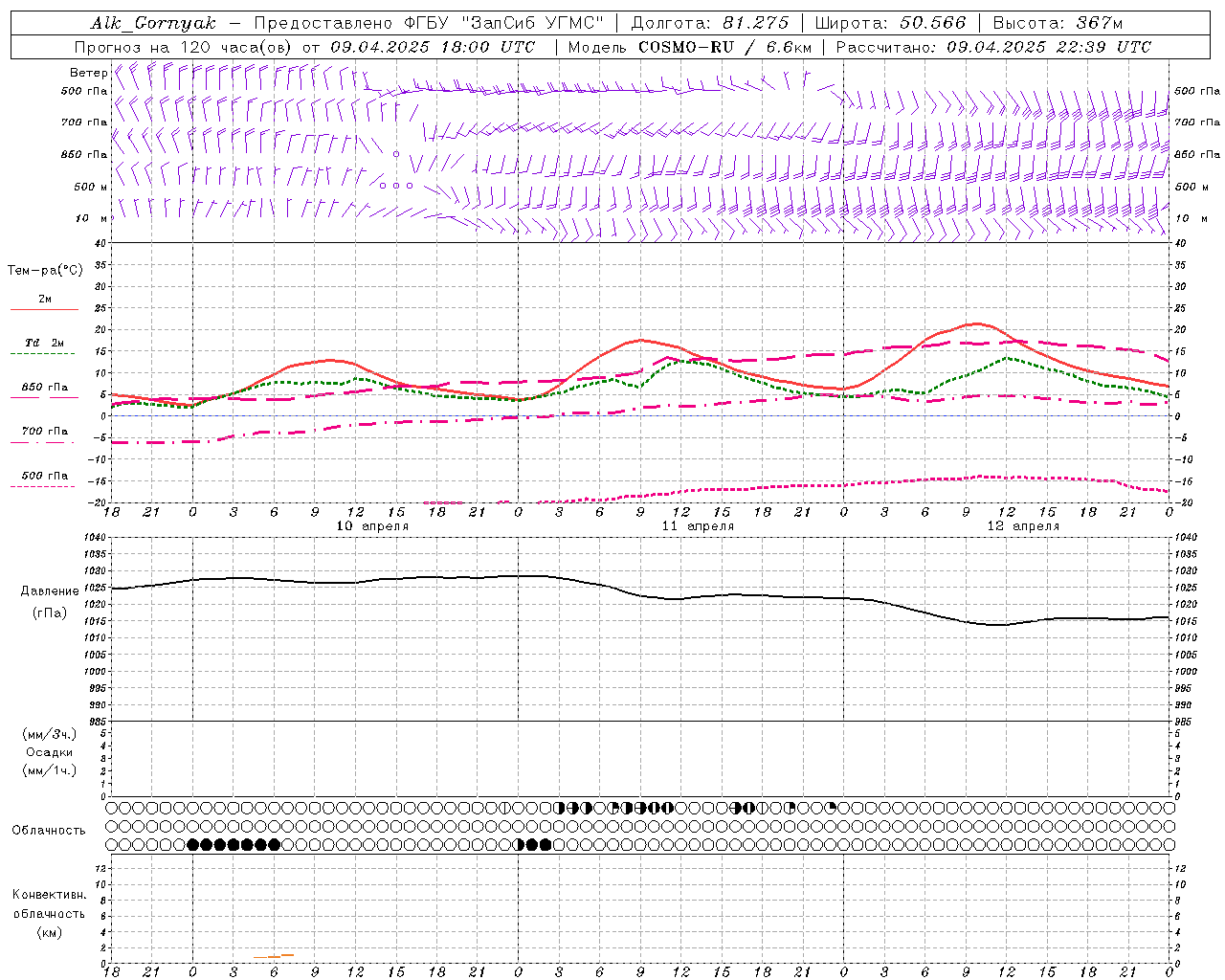Click the Облачность cloud cover label
Image resolution: width=1225 pixels, height=980 pixels.
pos(49,830)
